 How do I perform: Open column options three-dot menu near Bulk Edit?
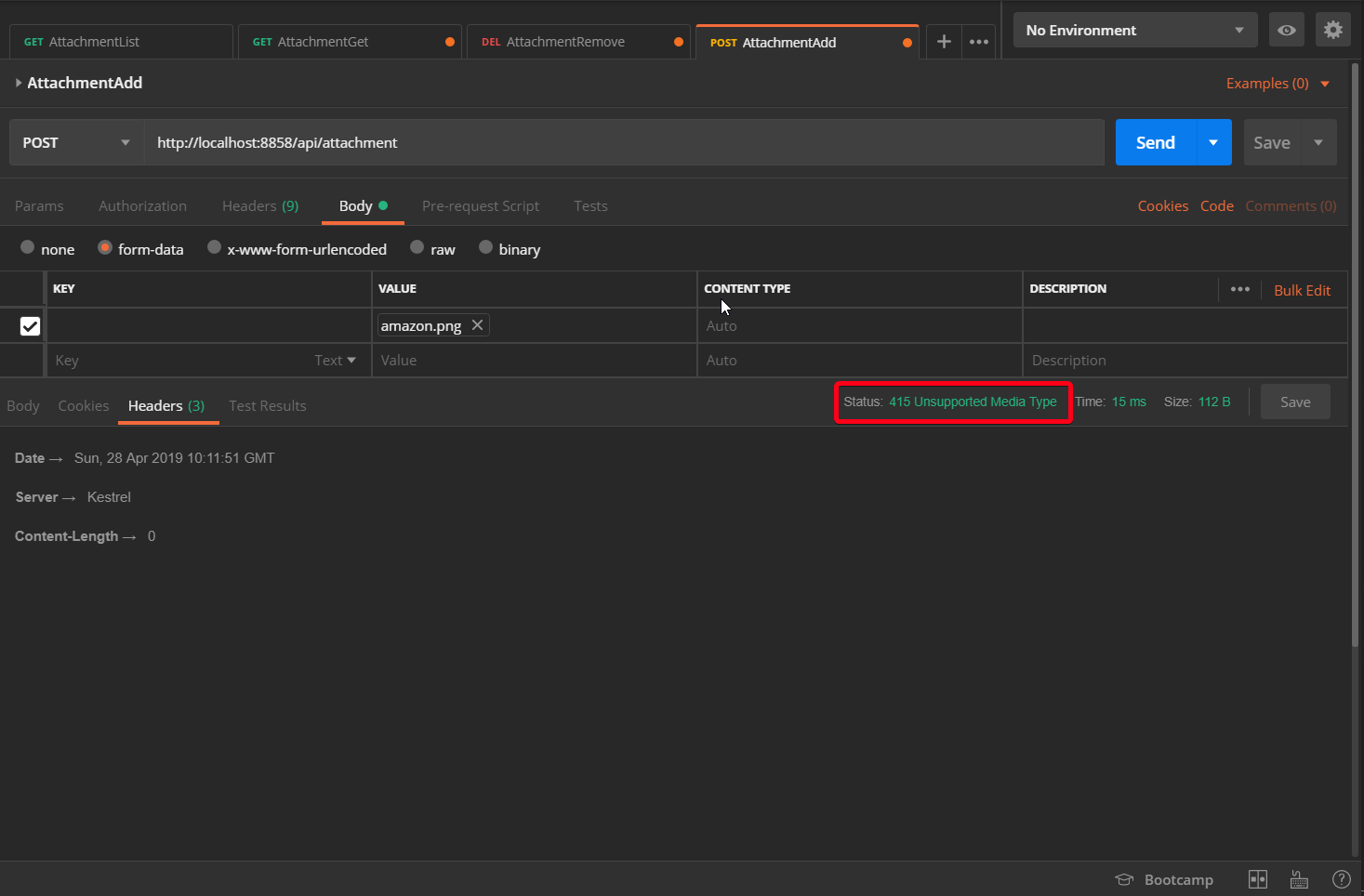pyautogui.click(x=1239, y=289)
